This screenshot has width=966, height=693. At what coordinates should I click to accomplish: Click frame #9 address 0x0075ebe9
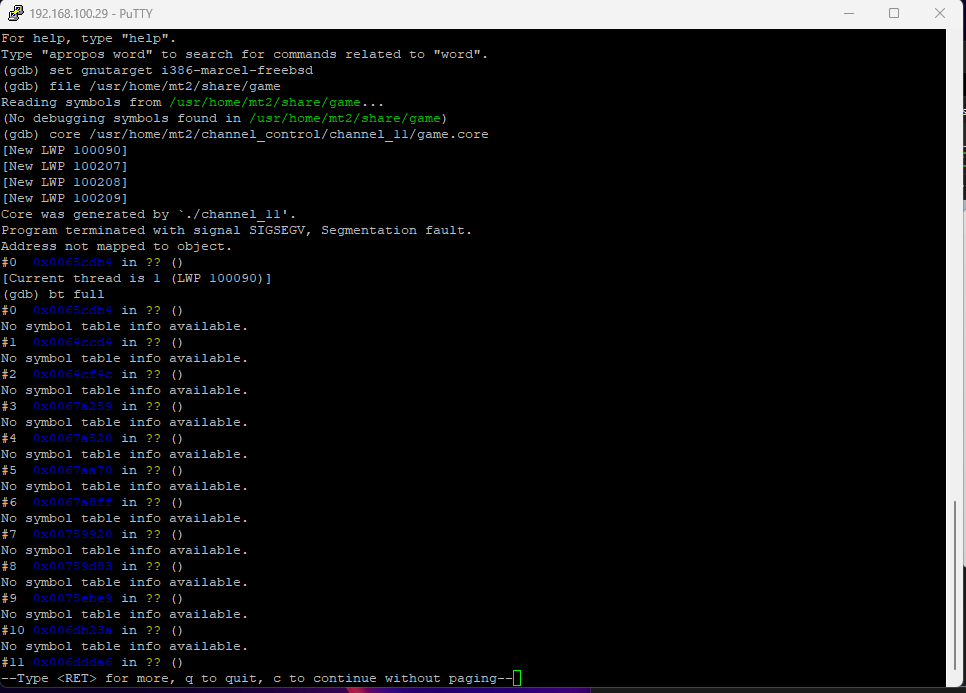[x=73, y=599]
